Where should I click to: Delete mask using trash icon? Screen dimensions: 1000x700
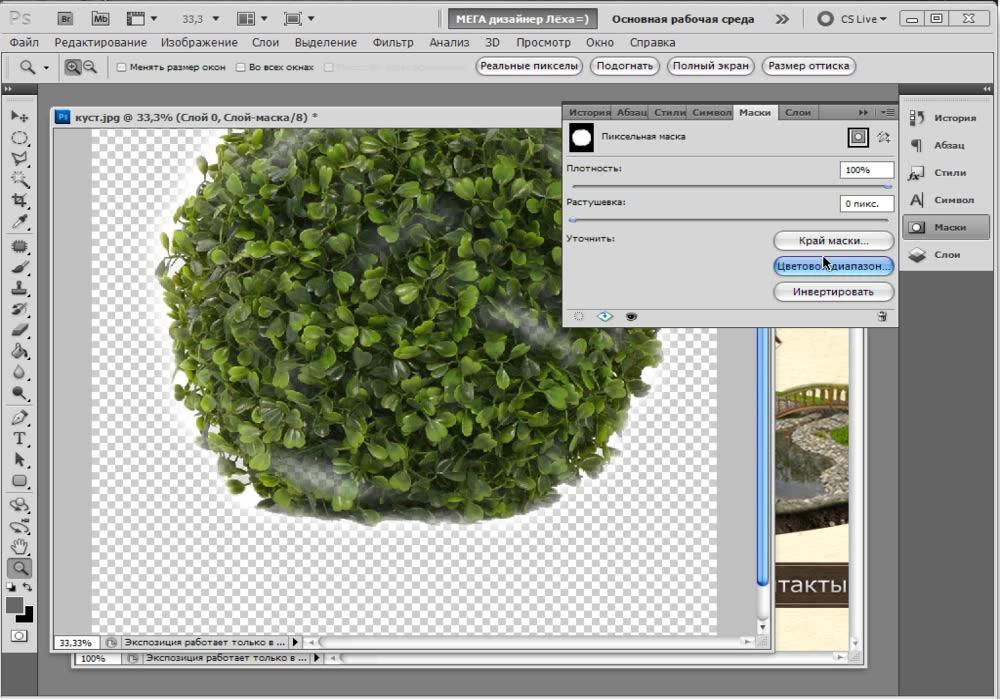(882, 316)
